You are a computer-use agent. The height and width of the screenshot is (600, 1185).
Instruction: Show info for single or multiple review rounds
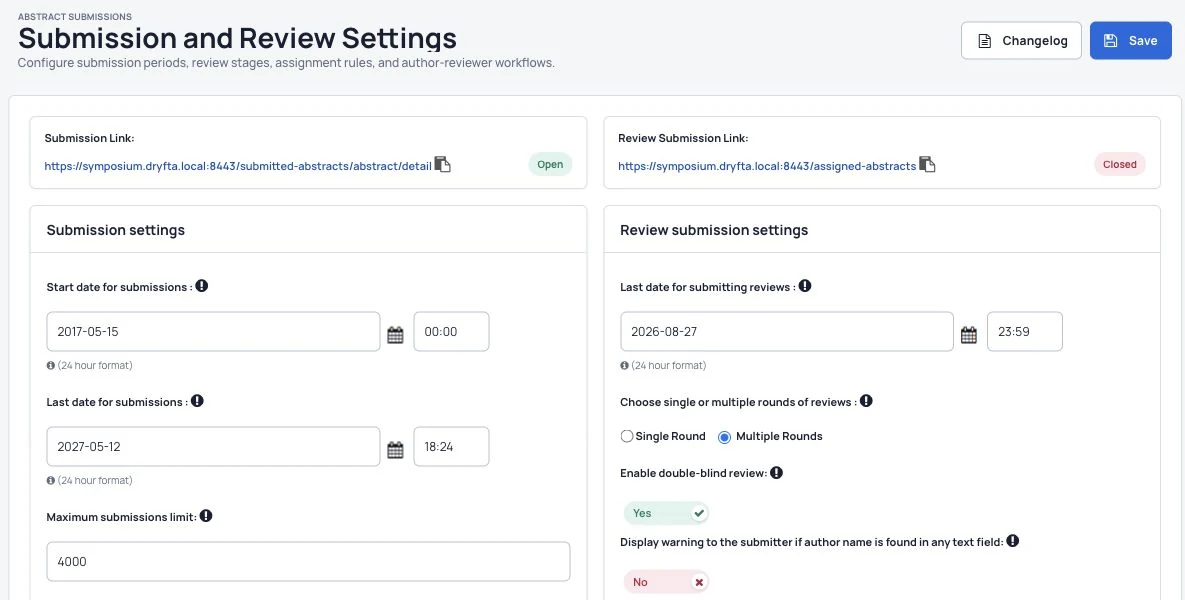click(866, 401)
